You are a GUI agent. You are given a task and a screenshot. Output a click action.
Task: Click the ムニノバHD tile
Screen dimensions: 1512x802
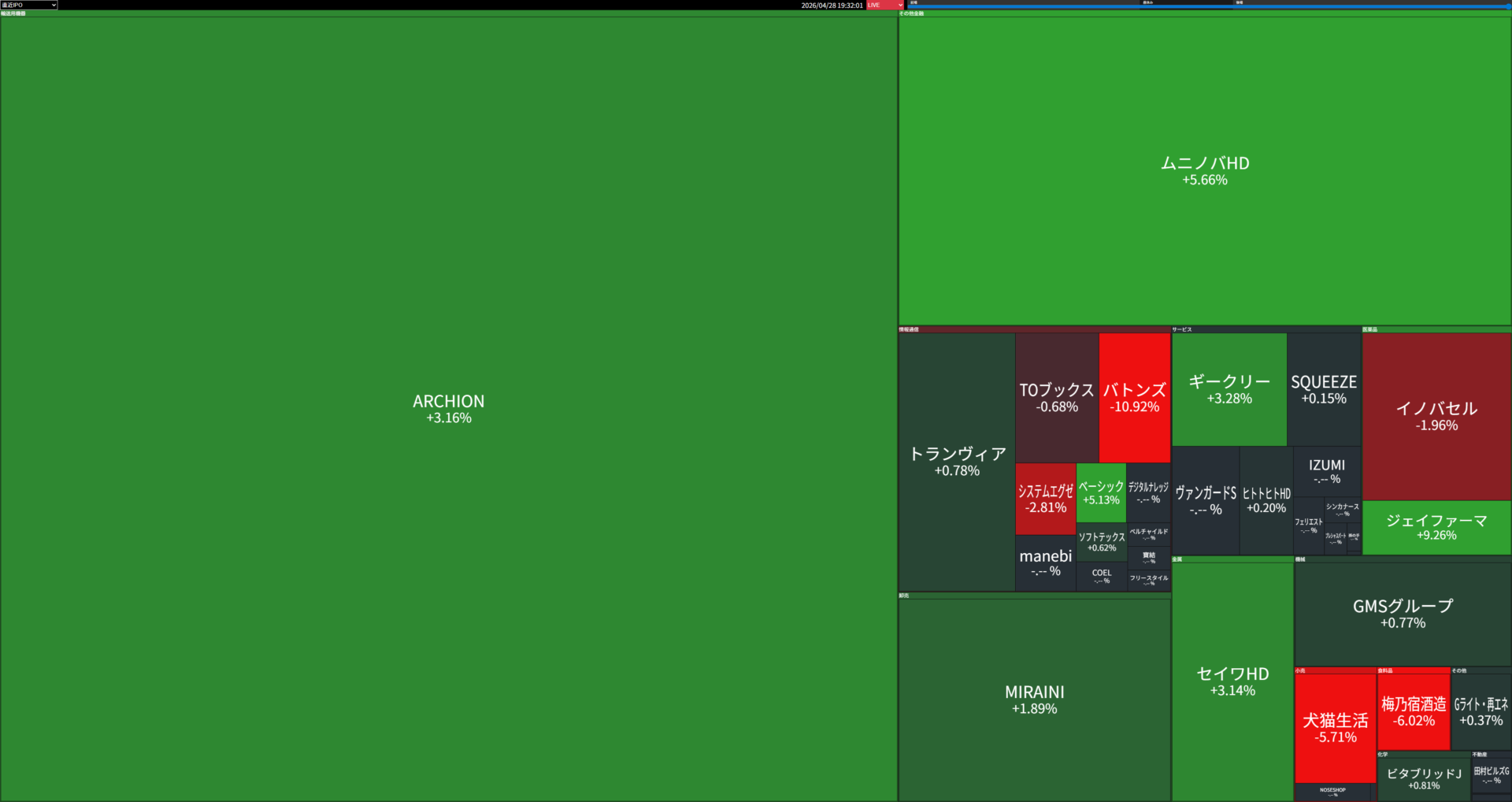tap(1204, 170)
